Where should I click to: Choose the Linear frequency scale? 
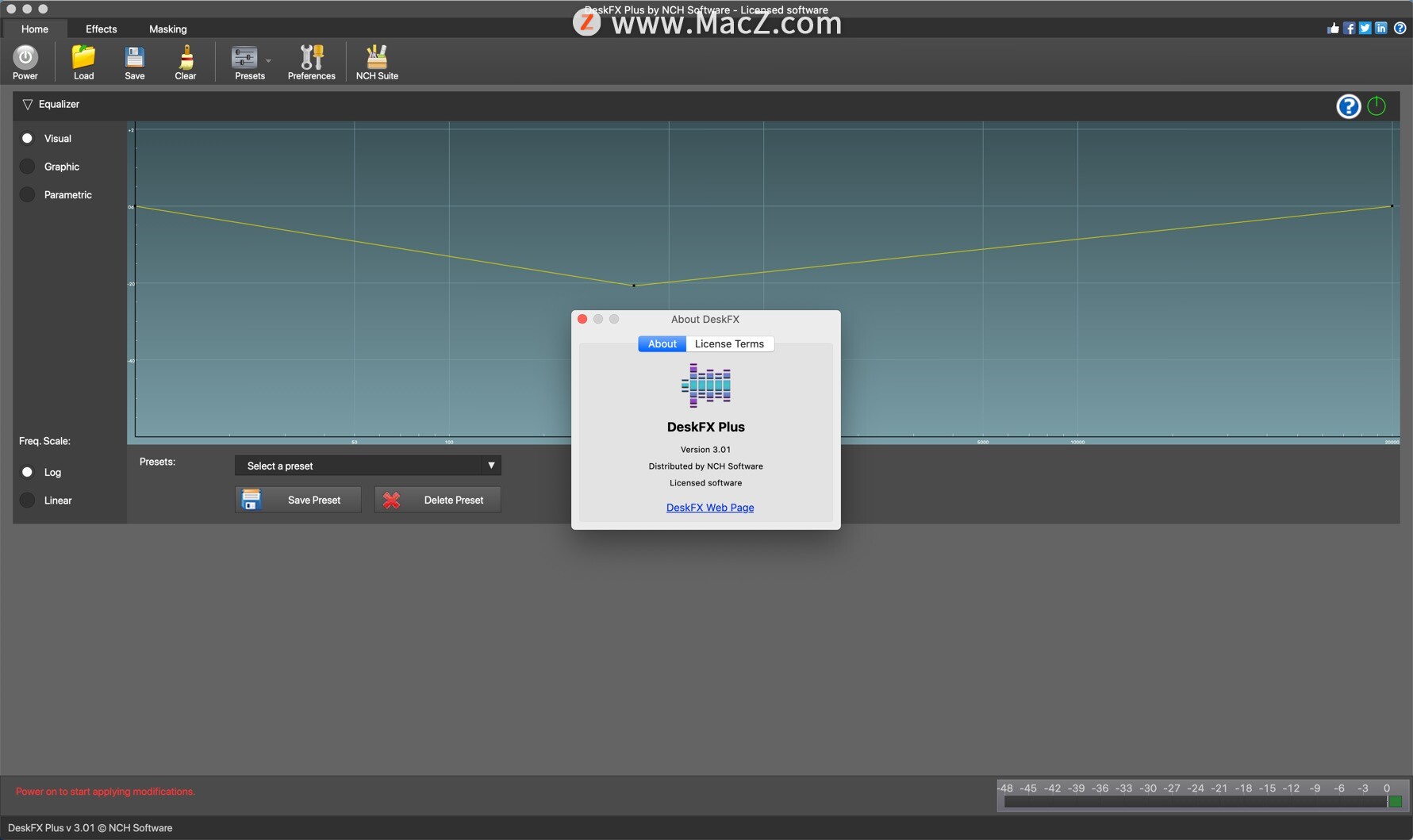[46, 501]
